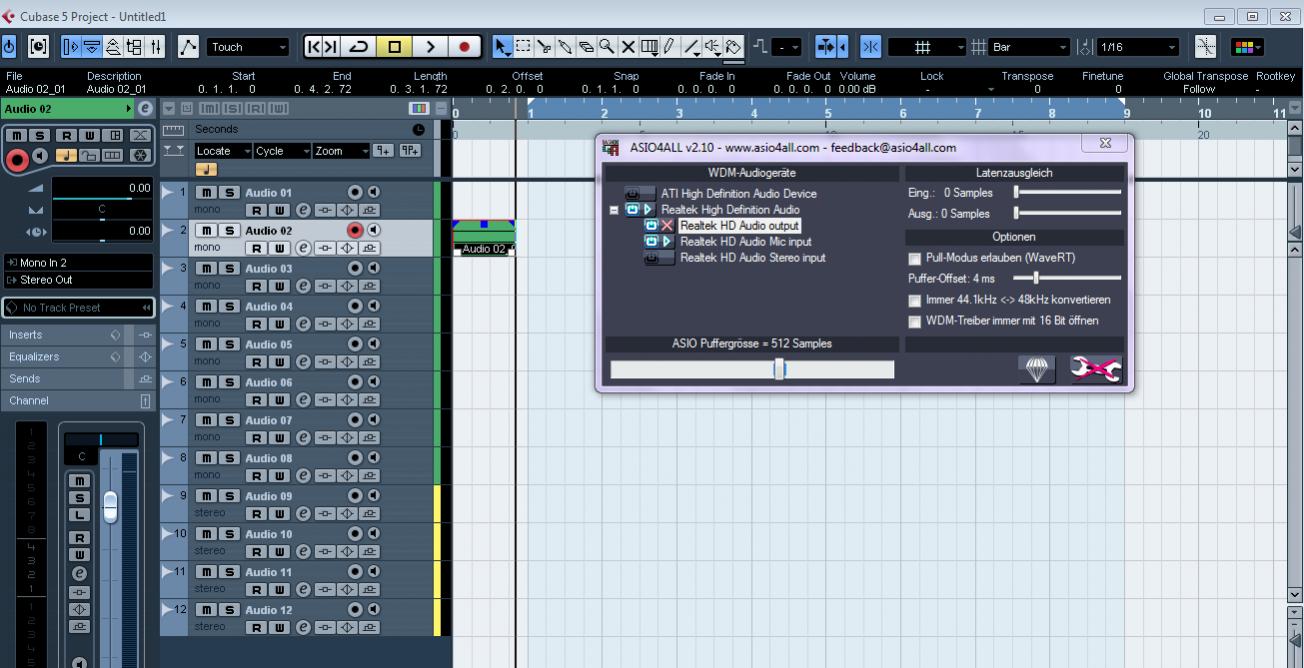Viewport: 1304px width, 668px height.
Task: Record-enable the Audio 04 track
Action: point(354,306)
